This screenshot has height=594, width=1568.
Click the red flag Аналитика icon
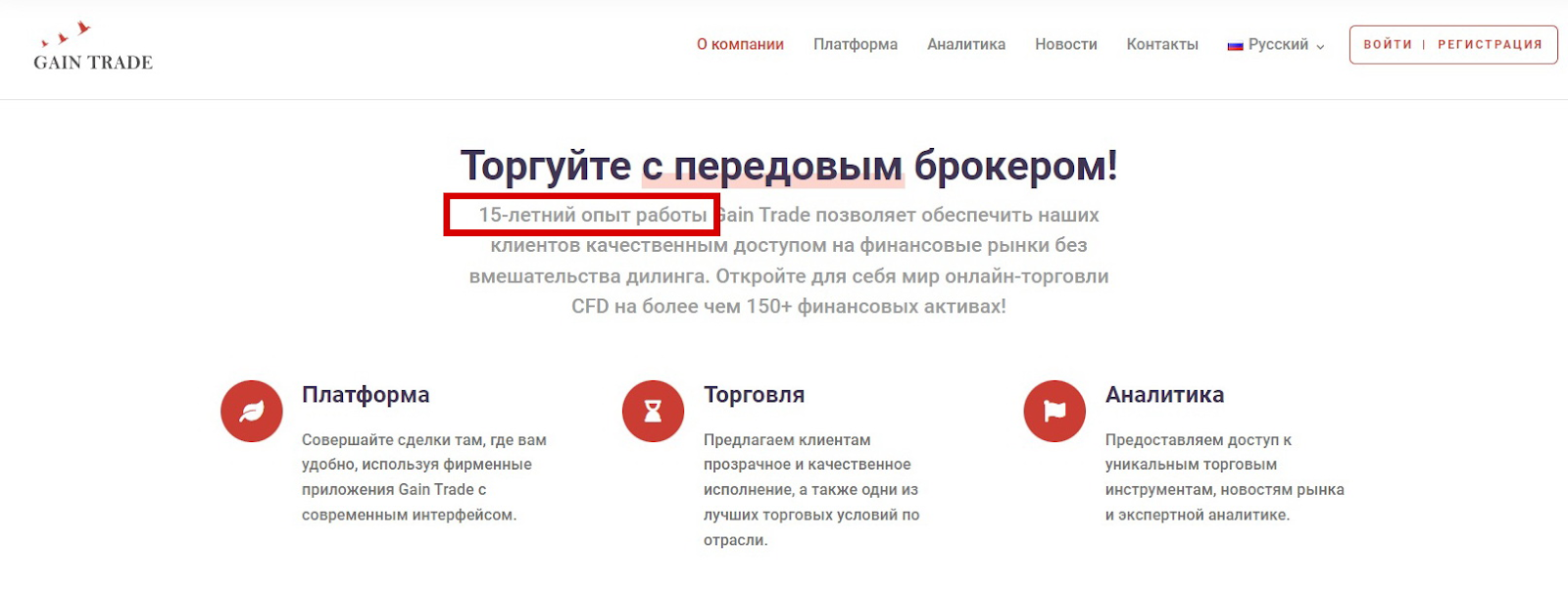1054,411
